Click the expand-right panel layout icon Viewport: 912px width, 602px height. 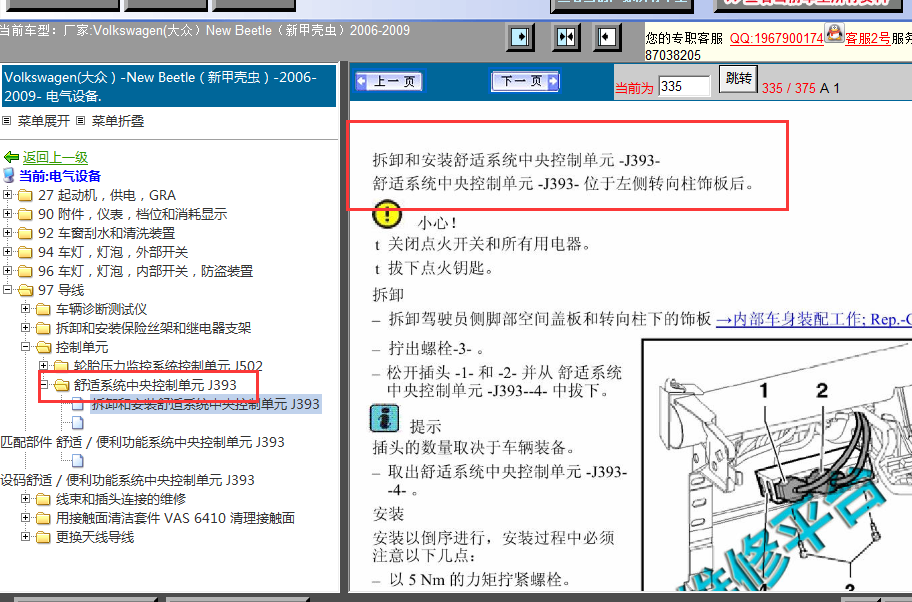[x=521, y=38]
